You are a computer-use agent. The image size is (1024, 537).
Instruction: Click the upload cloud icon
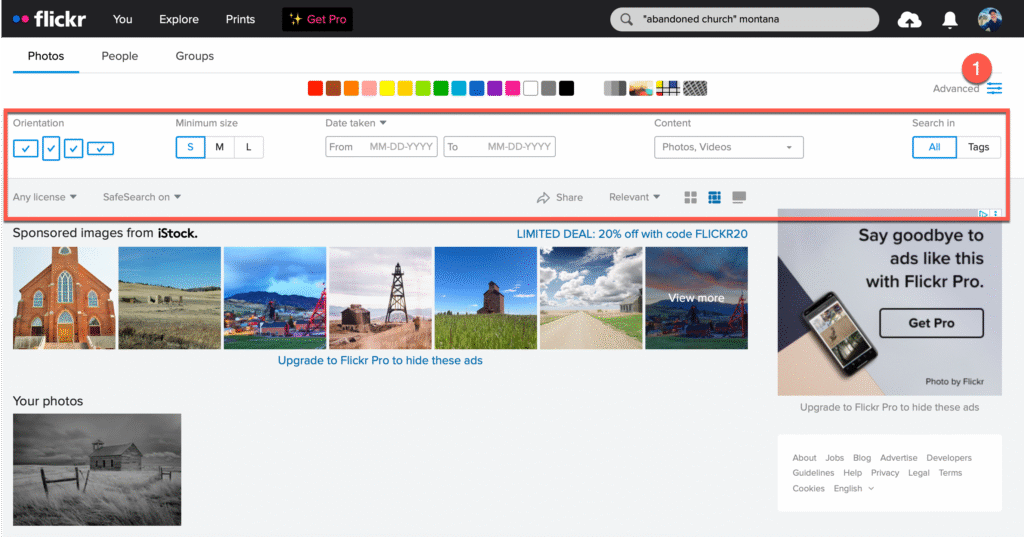909,20
